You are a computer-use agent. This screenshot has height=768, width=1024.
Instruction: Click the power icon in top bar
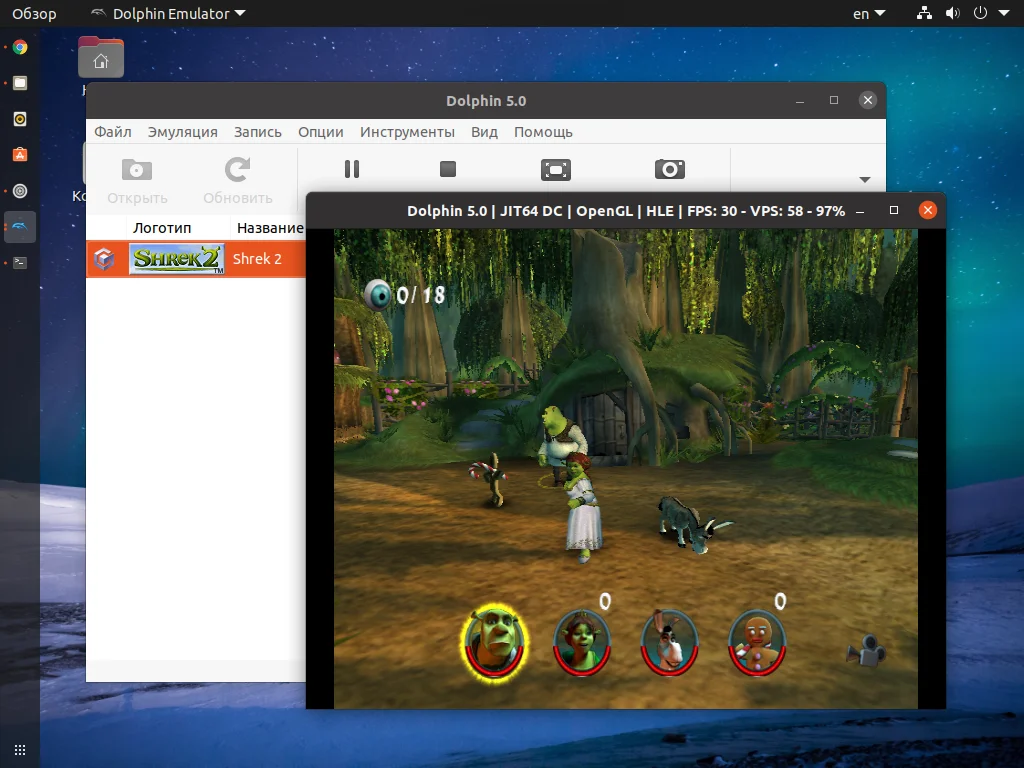pos(980,13)
